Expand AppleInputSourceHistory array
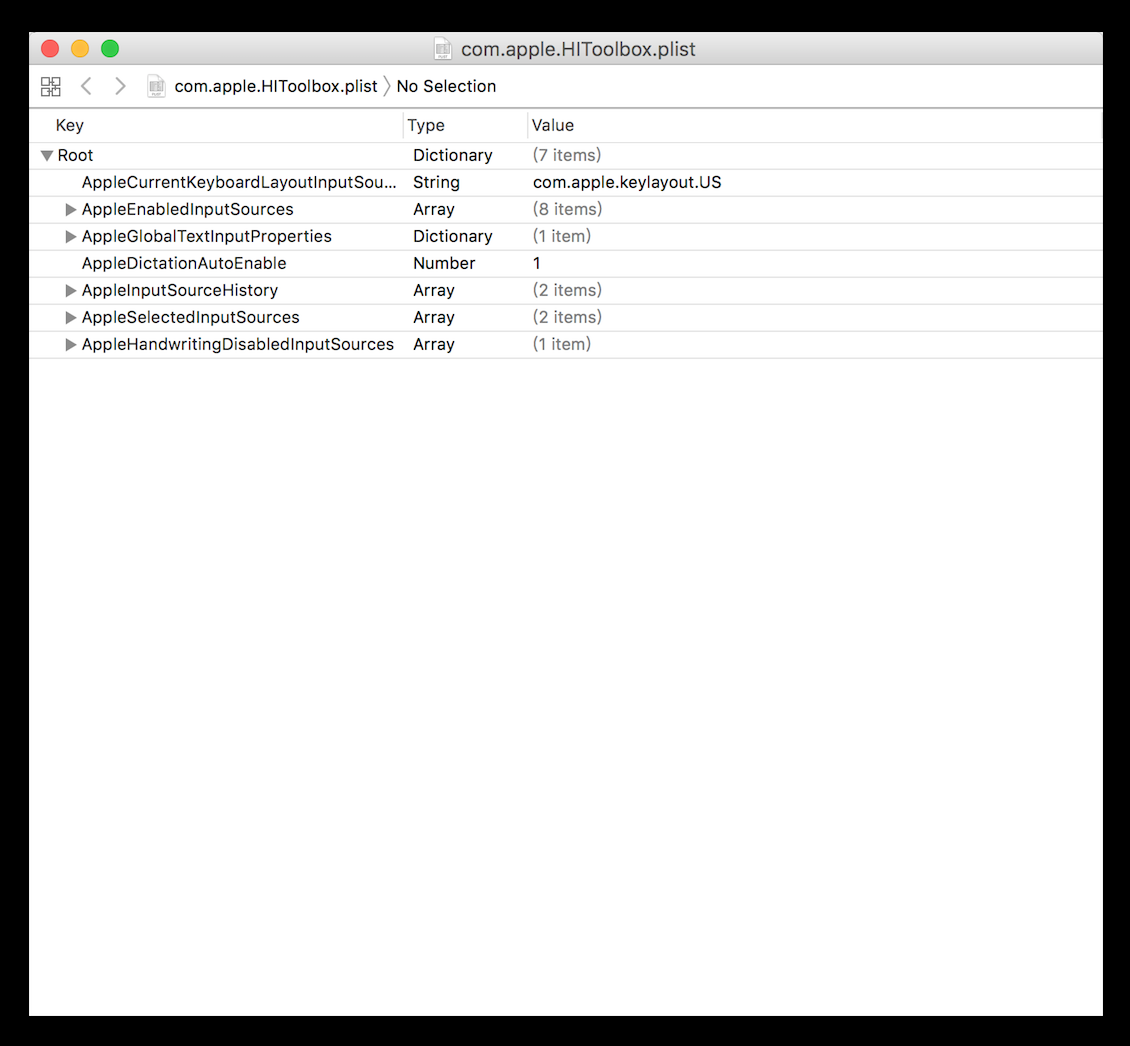The image size is (1130, 1046). click(70, 290)
